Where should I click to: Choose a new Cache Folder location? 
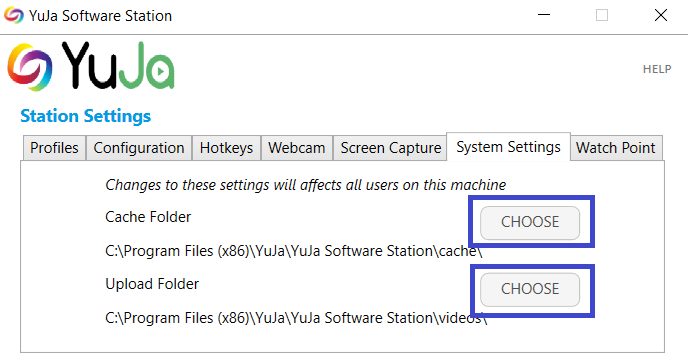(x=530, y=223)
